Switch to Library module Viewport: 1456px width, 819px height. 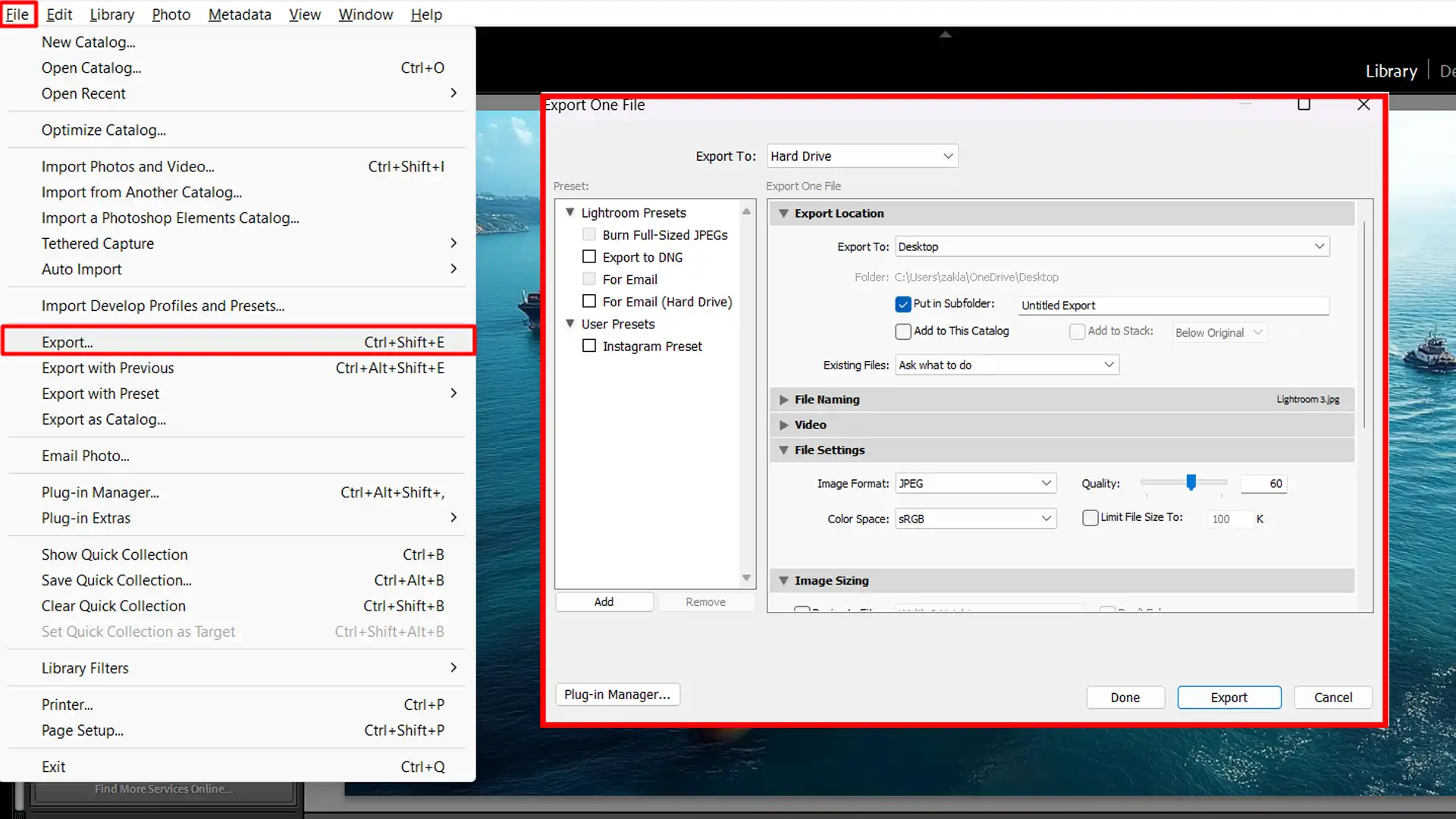coord(1392,71)
